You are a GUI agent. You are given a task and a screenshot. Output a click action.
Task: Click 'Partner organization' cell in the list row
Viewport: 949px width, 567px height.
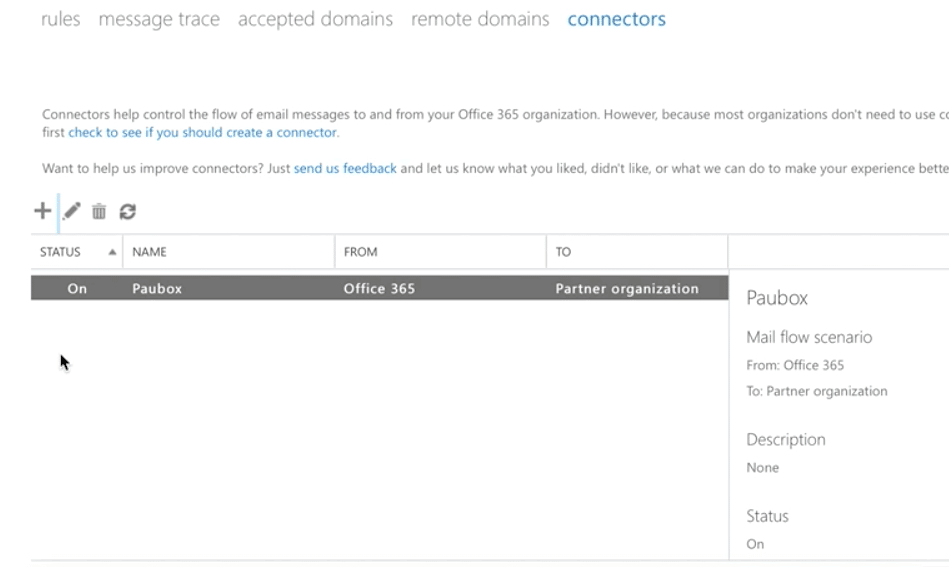coord(627,289)
